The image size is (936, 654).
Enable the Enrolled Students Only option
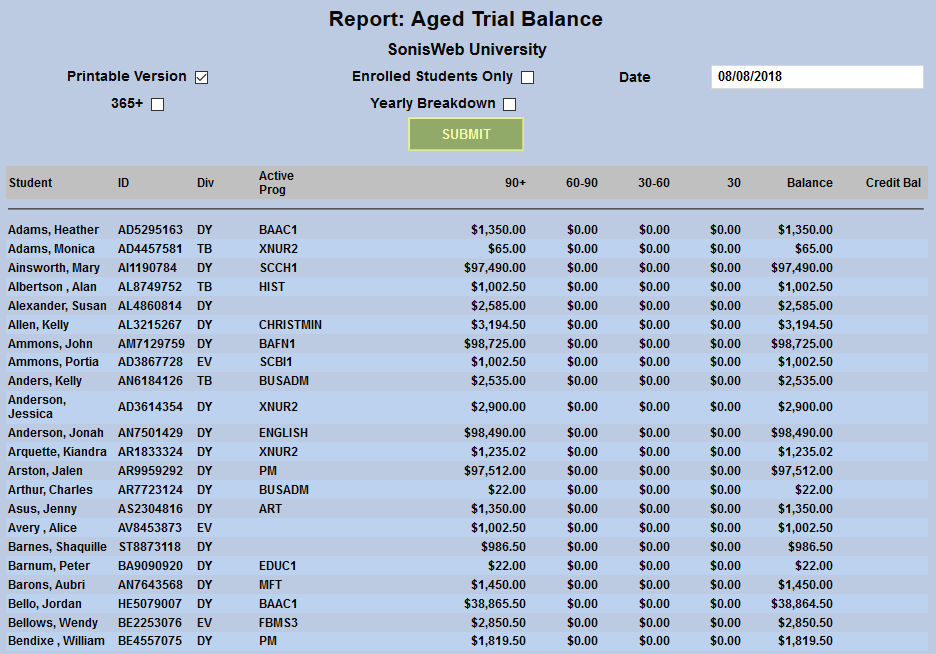click(x=527, y=76)
